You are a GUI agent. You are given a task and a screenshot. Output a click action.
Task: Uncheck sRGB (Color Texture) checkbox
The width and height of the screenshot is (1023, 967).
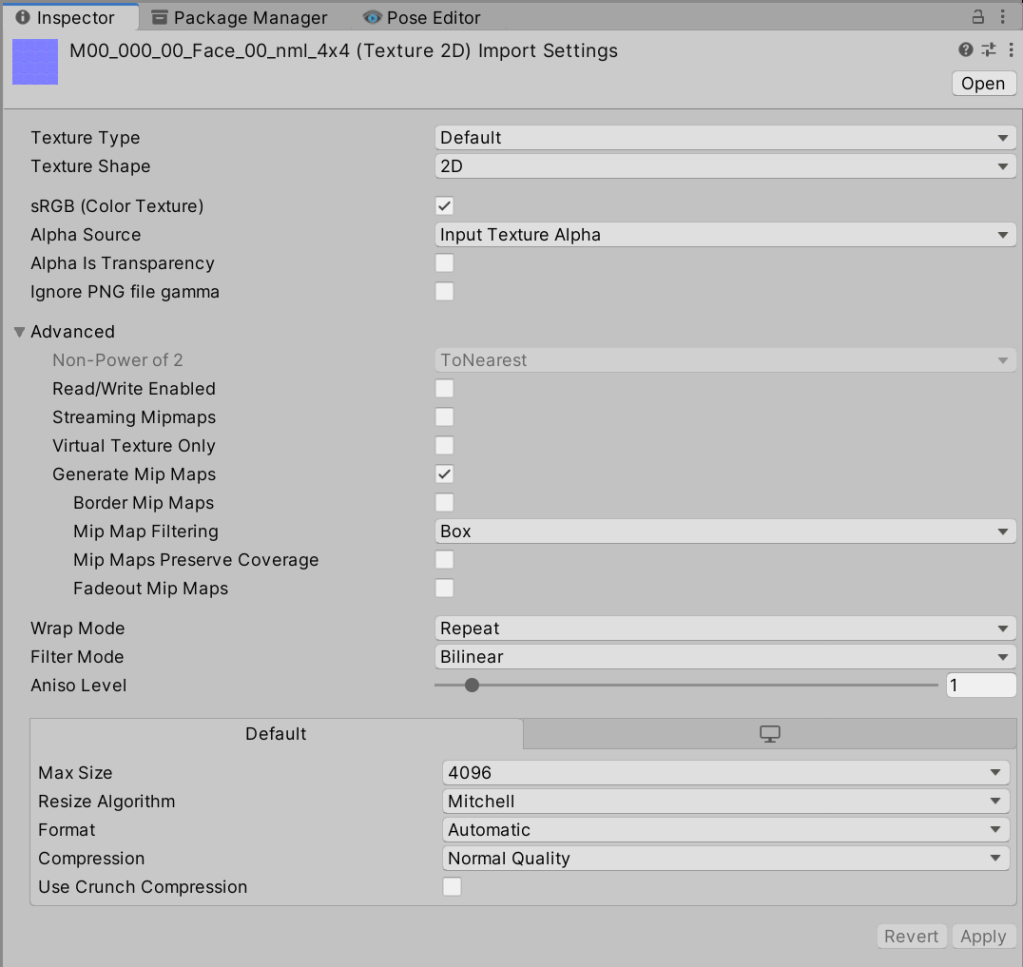click(444, 206)
